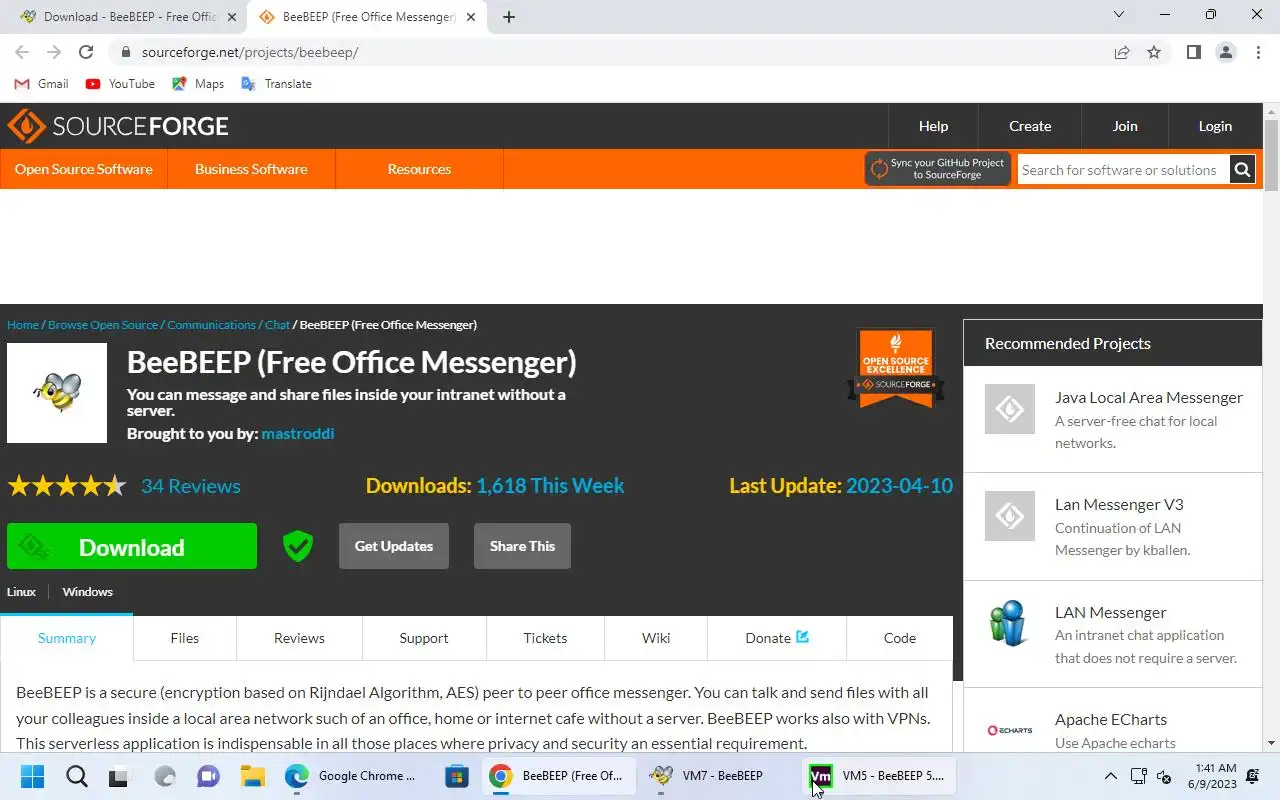Click the search magnifier button in SourceForge header
The image size is (1280, 800).
point(1242,170)
